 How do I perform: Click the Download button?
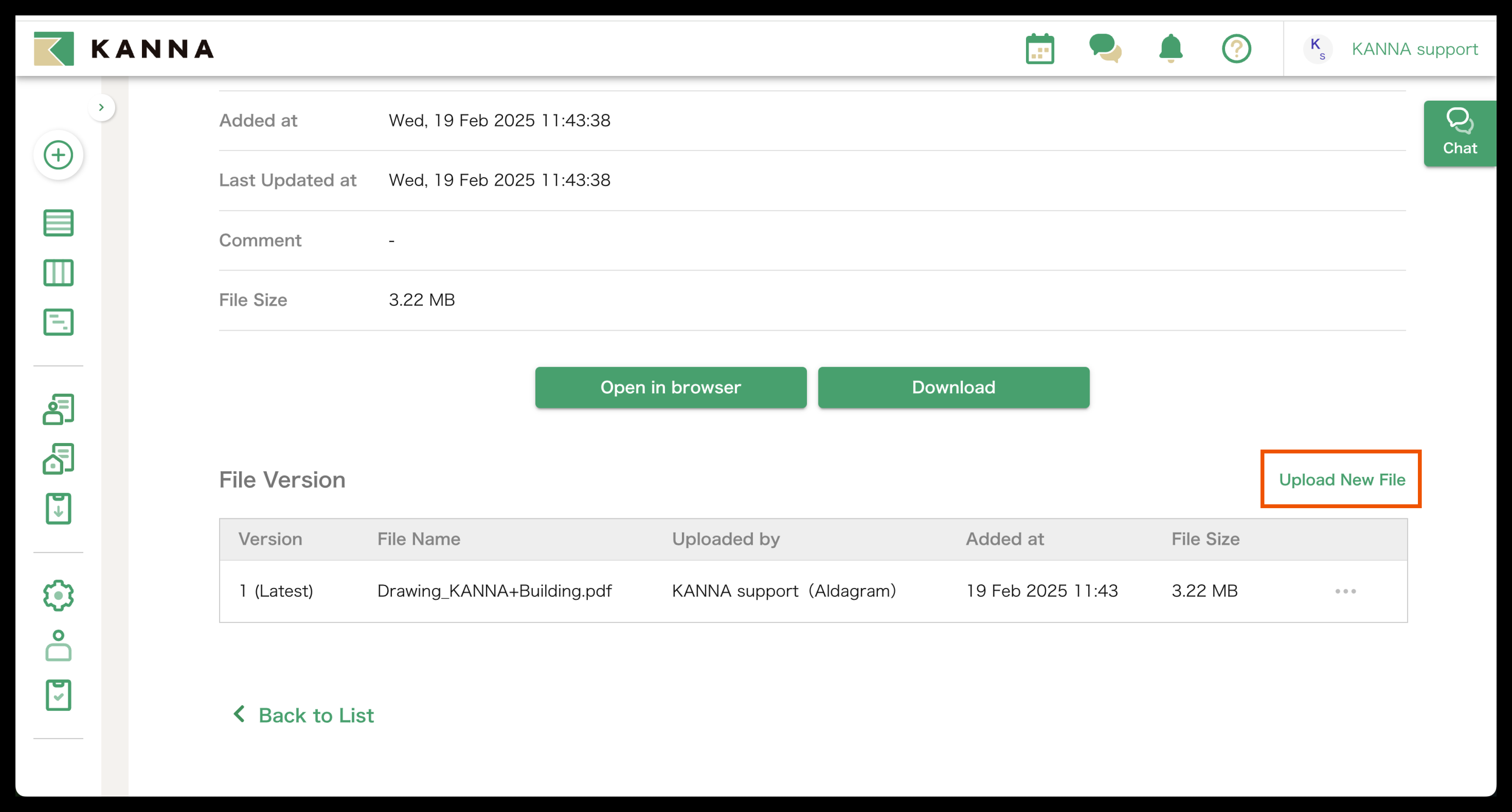click(x=953, y=387)
